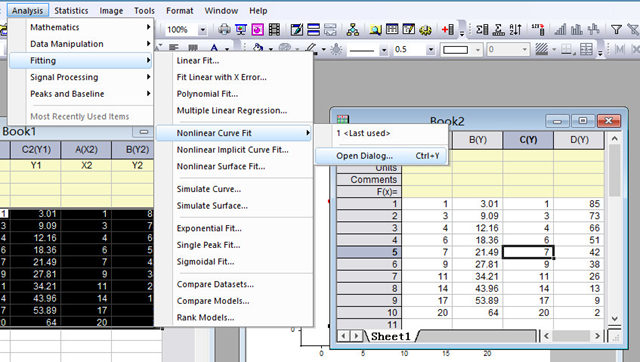
Task: Expand the Font Color dropdown arrow
Action: click(227, 49)
